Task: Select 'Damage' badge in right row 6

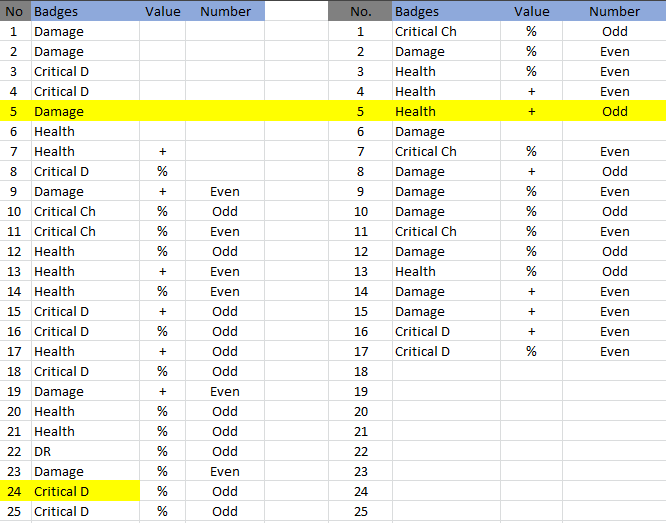Action: [x=446, y=131]
